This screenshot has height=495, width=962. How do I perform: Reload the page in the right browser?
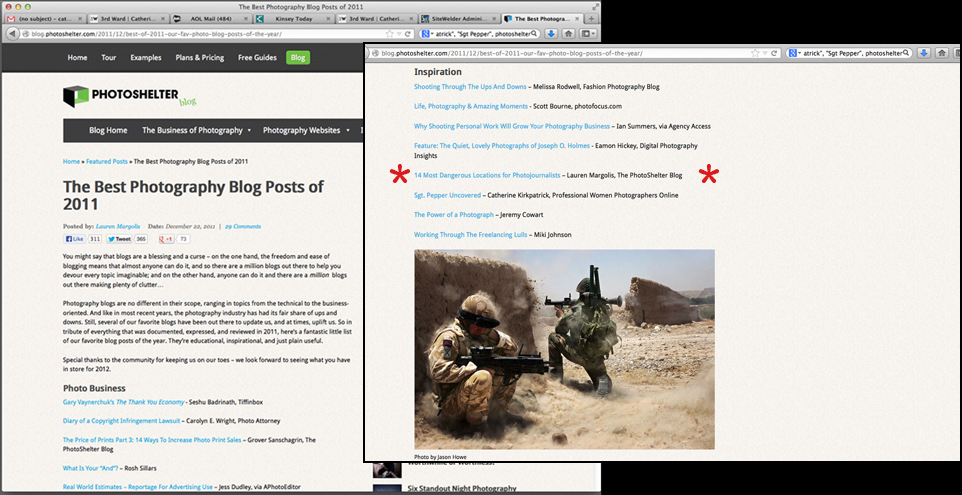click(774, 53)
